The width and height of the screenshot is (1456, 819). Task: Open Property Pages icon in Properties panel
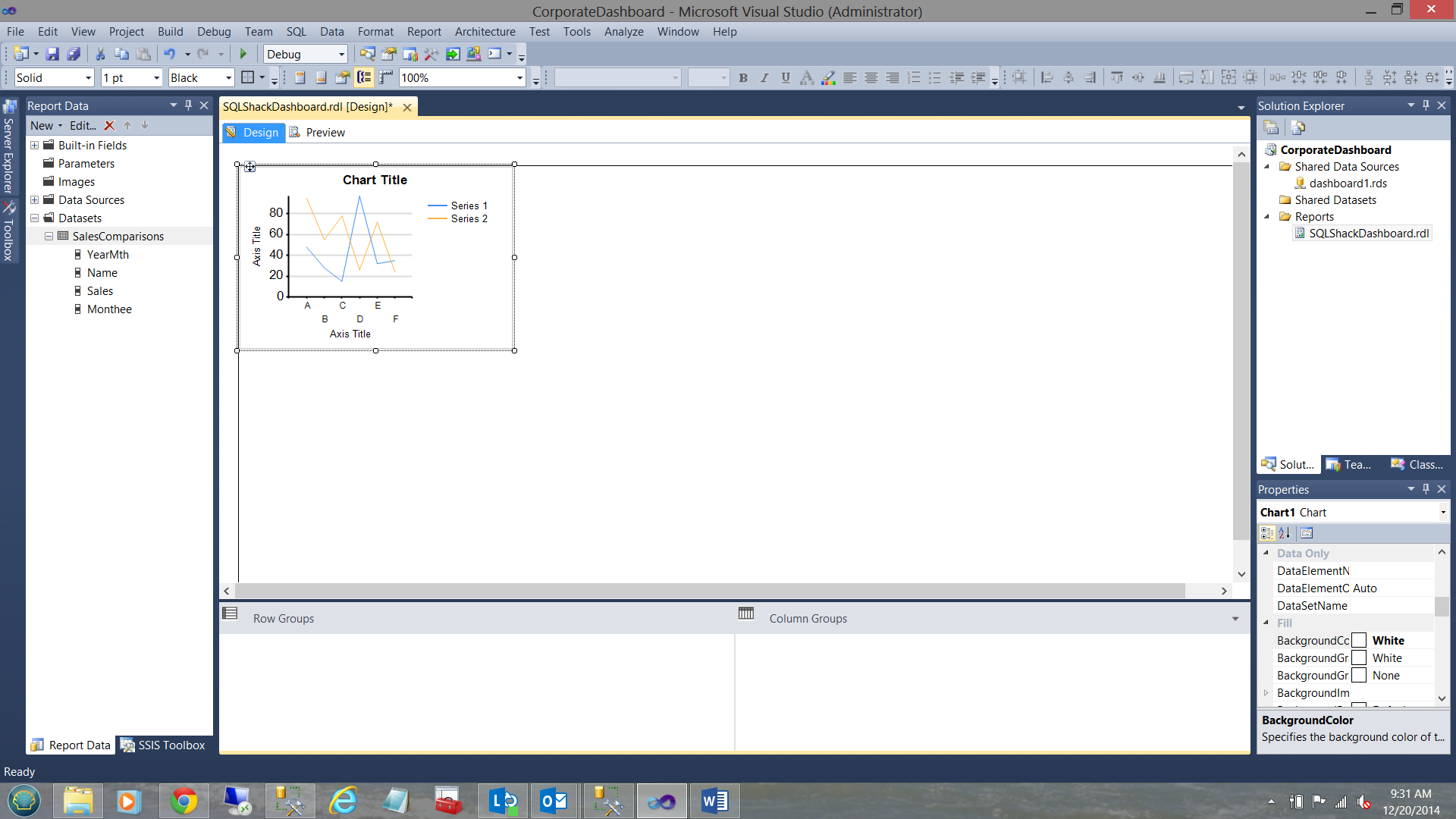tap(1307, 533)
